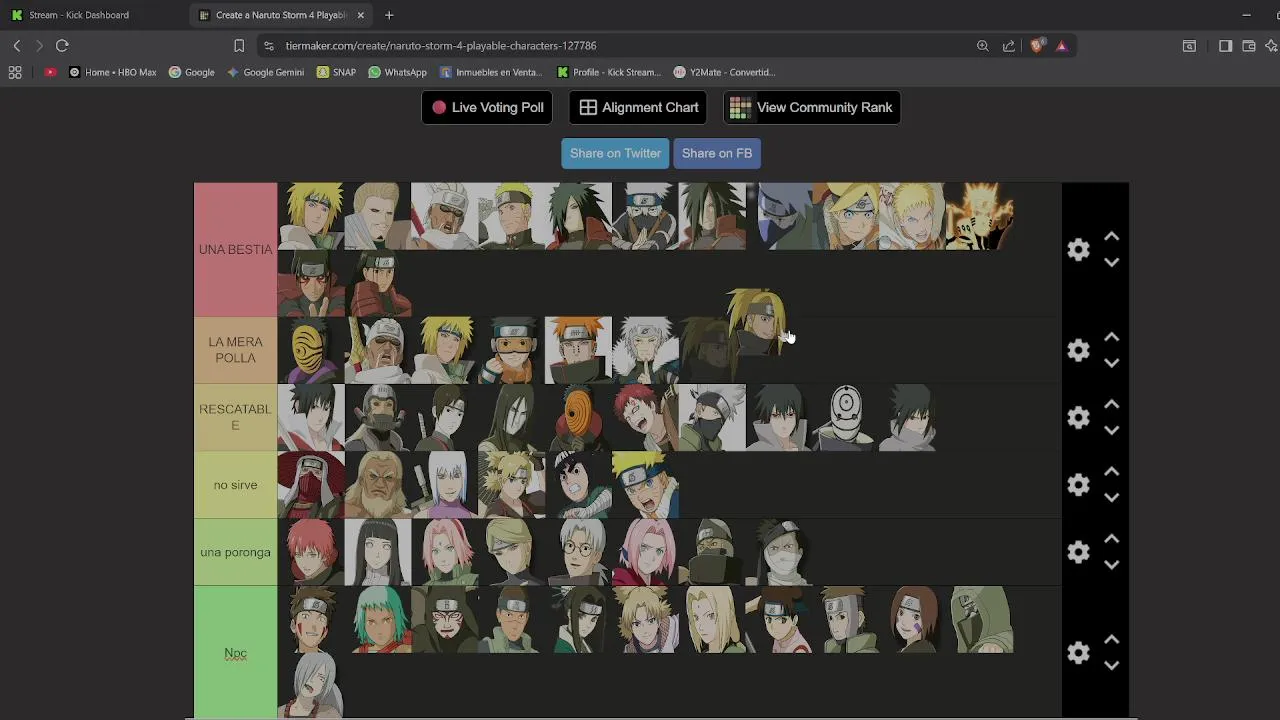This screenshot has height=720, width=1280.
Task: Move una poronga tier up
Action: tap(1111, 539)
